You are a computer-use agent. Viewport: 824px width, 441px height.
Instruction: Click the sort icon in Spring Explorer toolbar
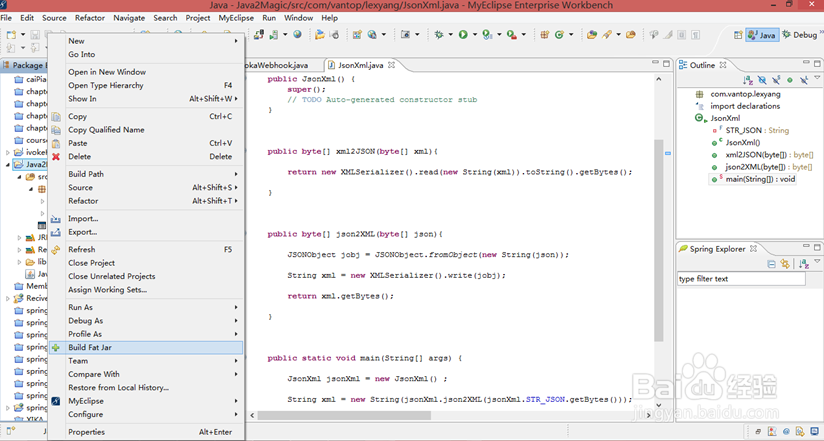coord(804,264)
